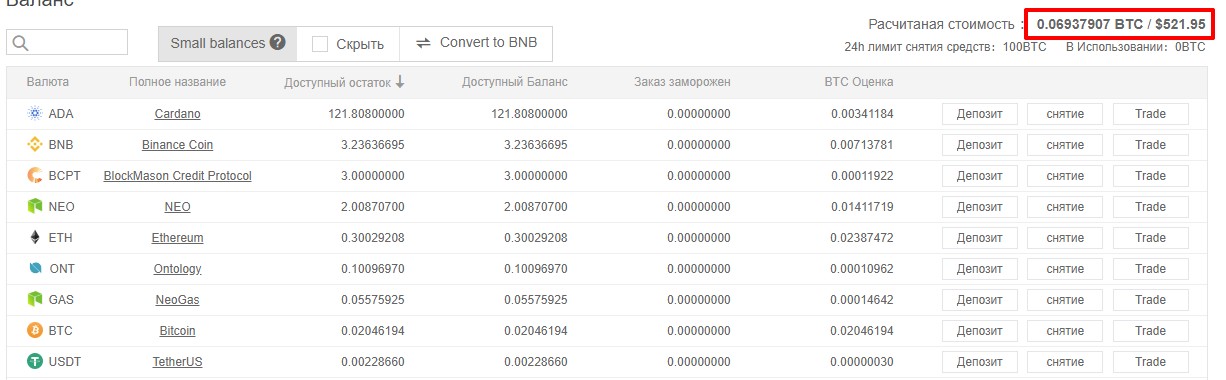Click the Small balances label

click(x=218, y=43)
